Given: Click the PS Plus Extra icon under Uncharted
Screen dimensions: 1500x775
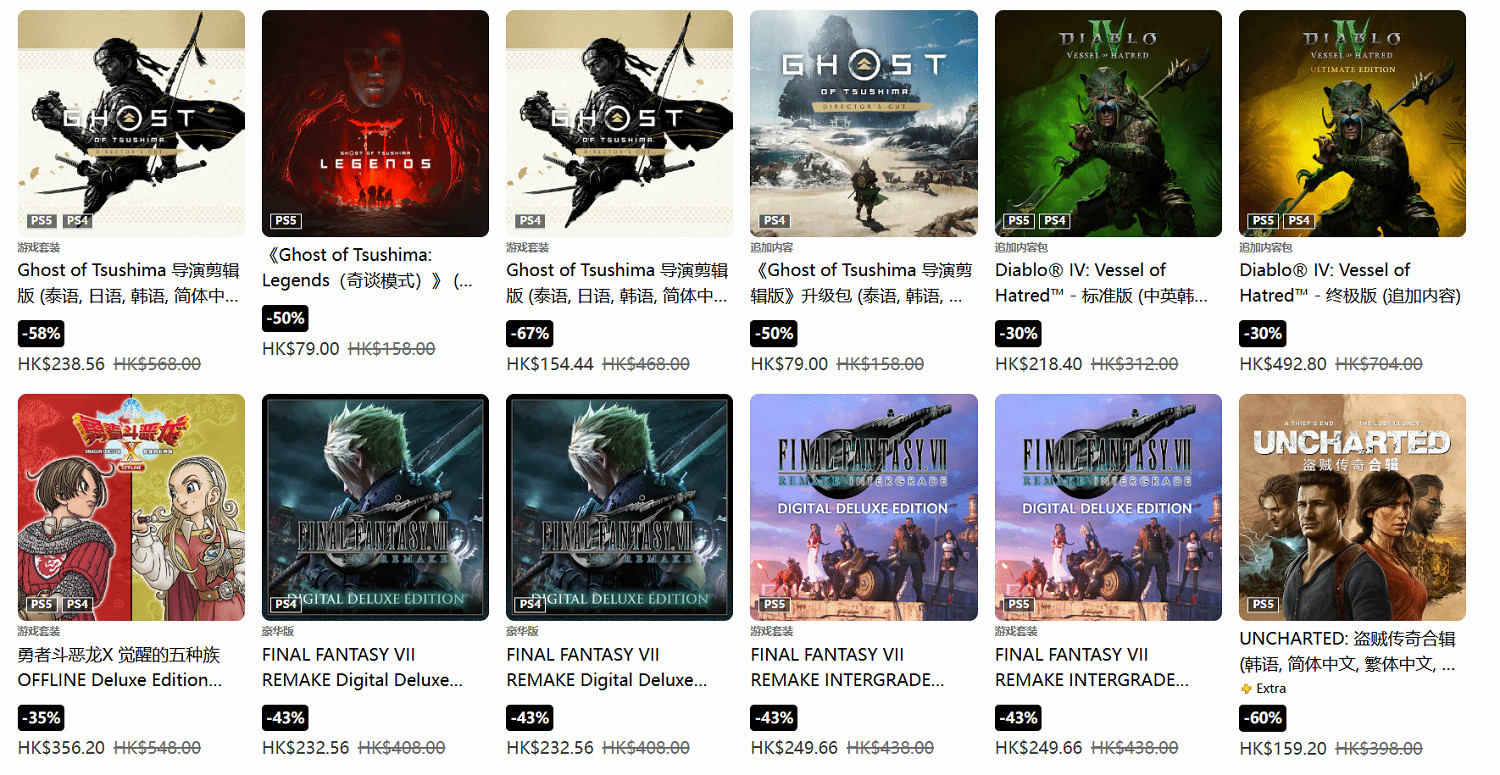Looking at the screenshot, I should tap(1245, 689).
